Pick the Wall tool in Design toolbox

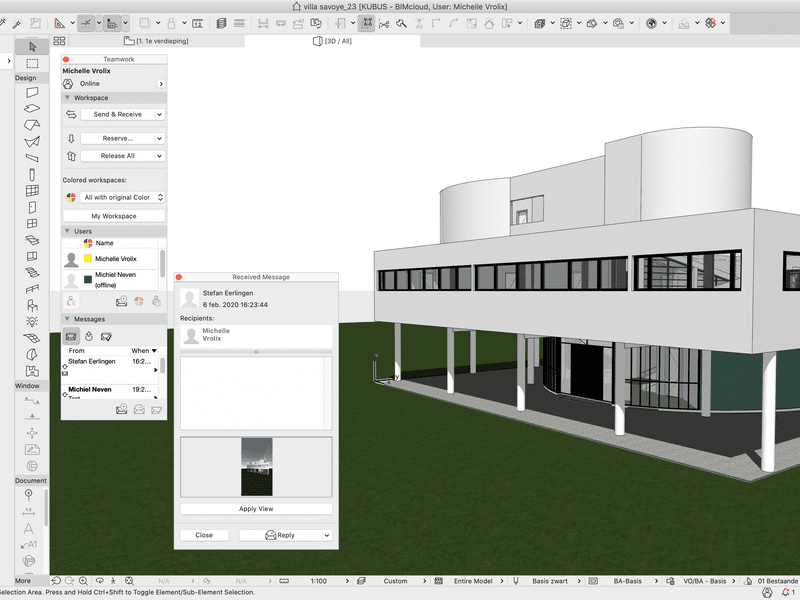tap(32, 92)
